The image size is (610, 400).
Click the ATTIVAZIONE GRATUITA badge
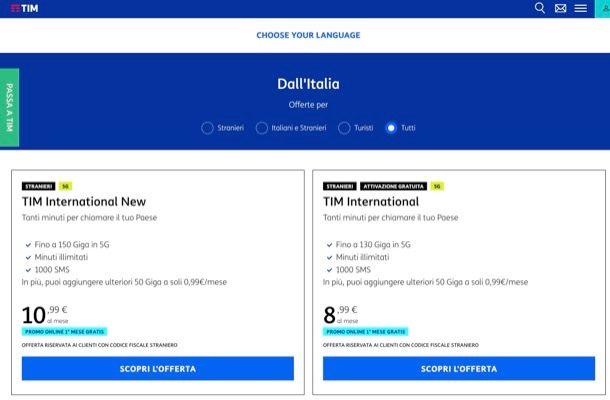click(393, 186)
